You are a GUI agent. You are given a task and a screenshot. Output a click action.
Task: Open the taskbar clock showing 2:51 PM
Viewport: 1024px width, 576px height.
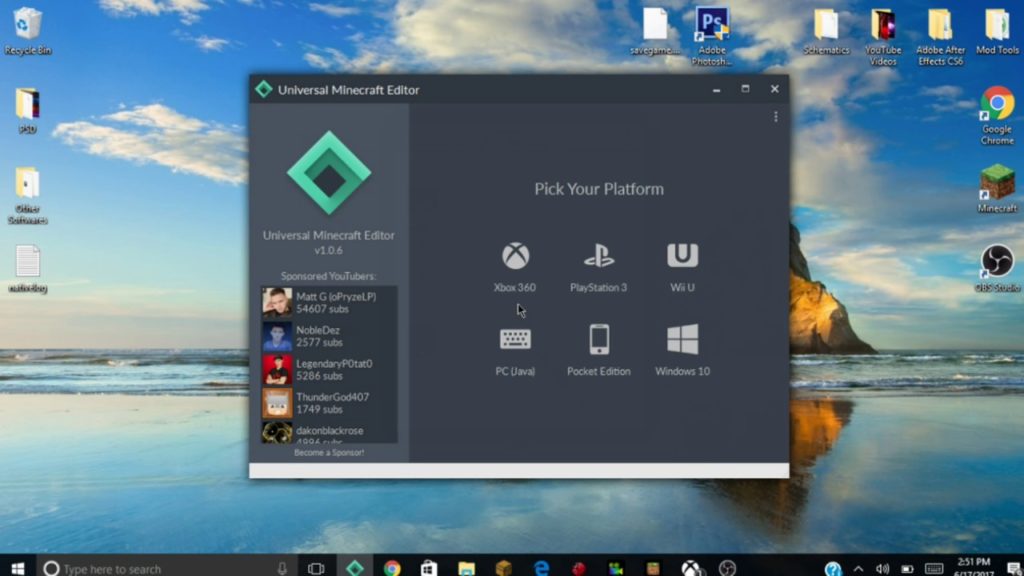(x=974, y=567)
